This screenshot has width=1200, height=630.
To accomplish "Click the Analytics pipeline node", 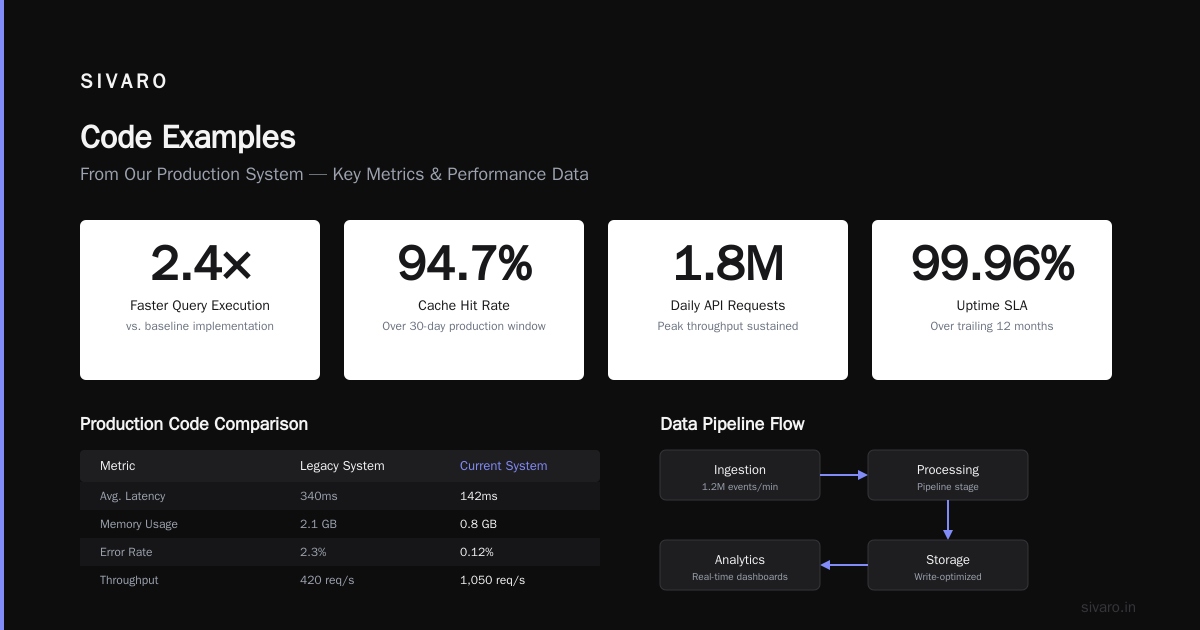I will tap(740, 565).
